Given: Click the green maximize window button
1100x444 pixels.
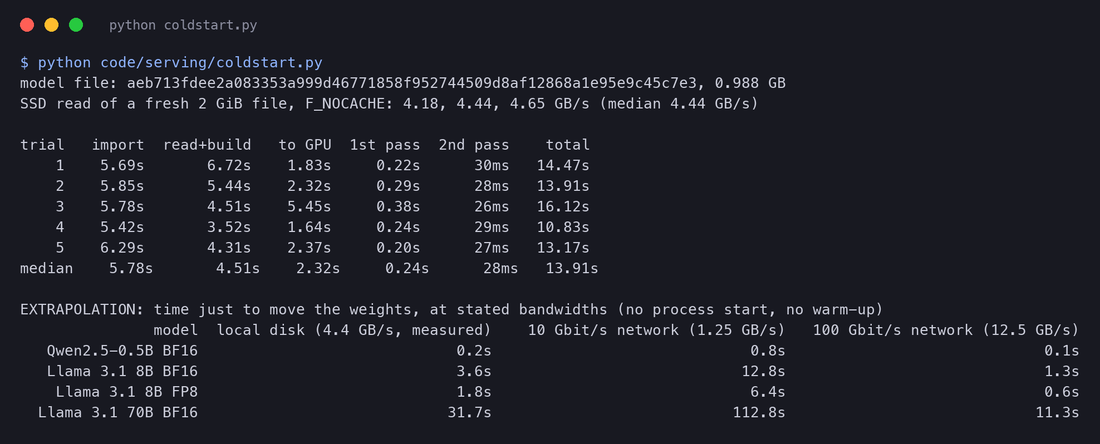Looking at the screenshot, I should pos(76,25).
